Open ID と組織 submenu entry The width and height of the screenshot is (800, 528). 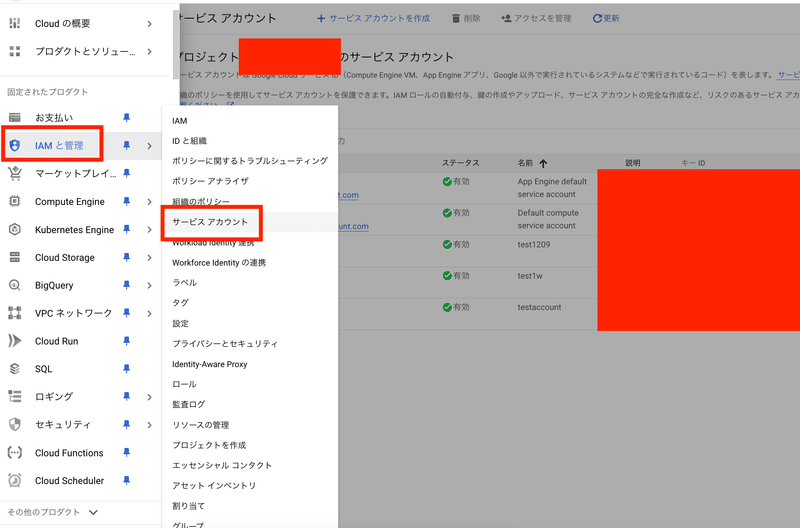(189, 141)
